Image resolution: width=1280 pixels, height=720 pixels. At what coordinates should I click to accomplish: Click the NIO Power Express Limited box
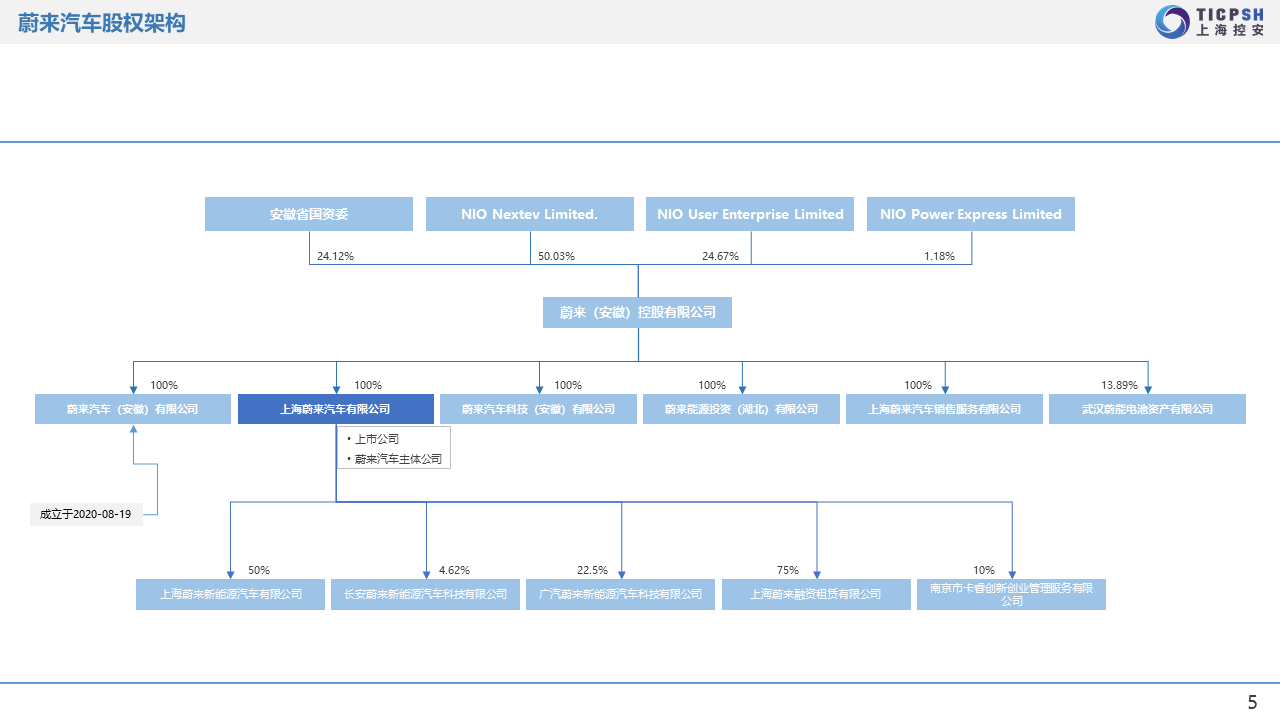coord(971,214)
